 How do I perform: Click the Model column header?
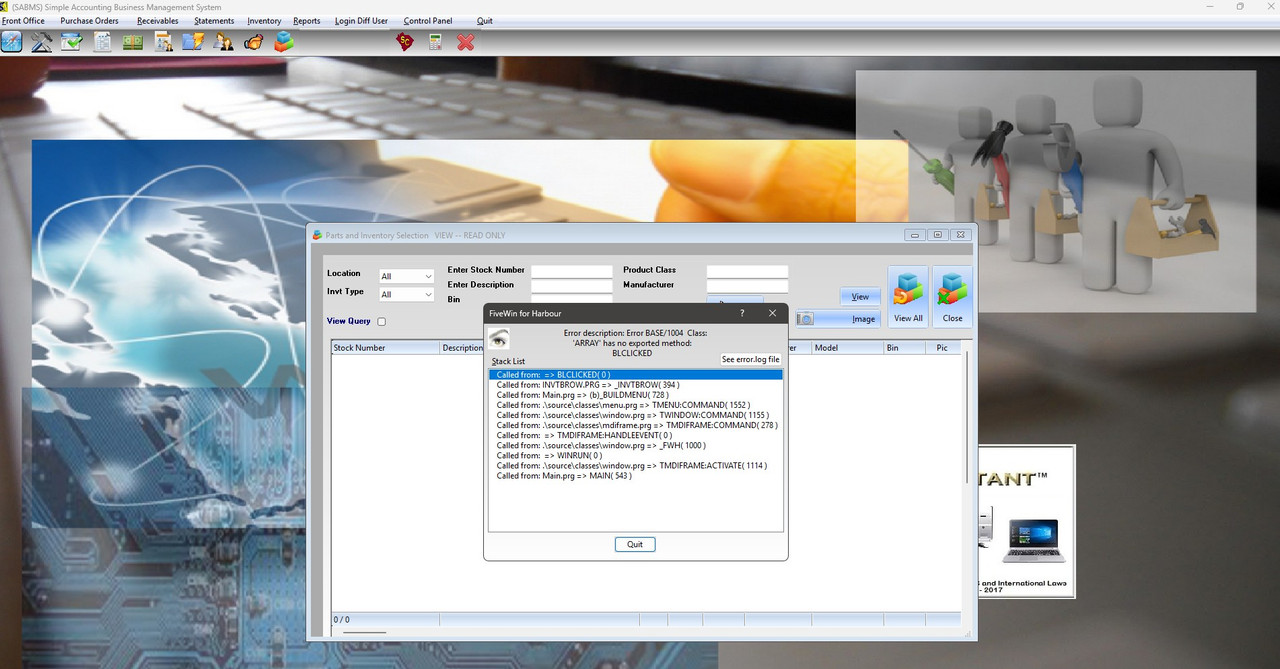tap(847, 348)
